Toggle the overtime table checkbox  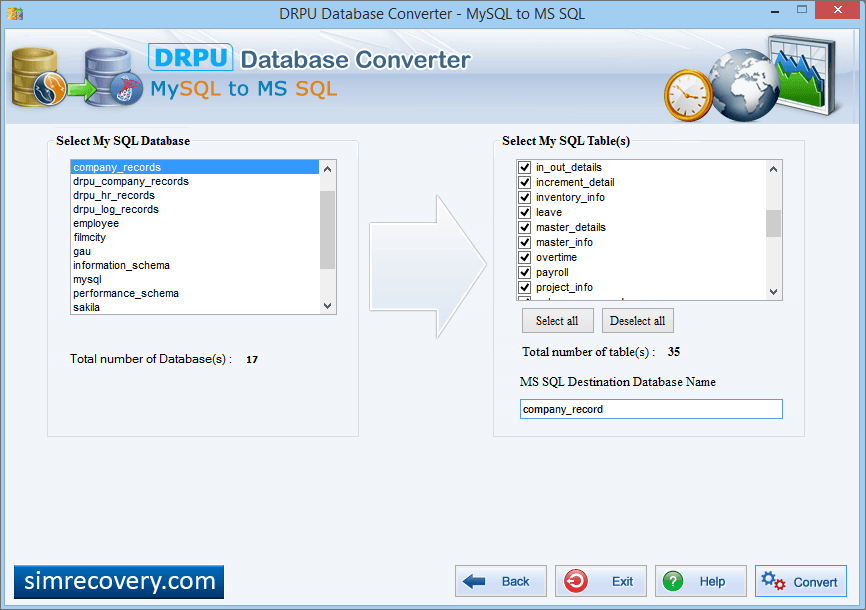(525, 257)
